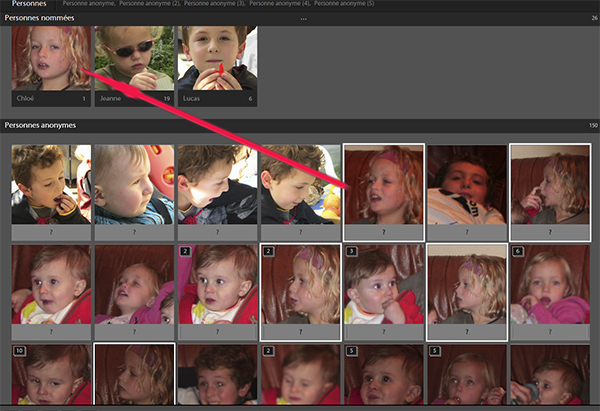Open the Personnes tab
Viewport: 600px width, 411px height.
click(29, 4)
